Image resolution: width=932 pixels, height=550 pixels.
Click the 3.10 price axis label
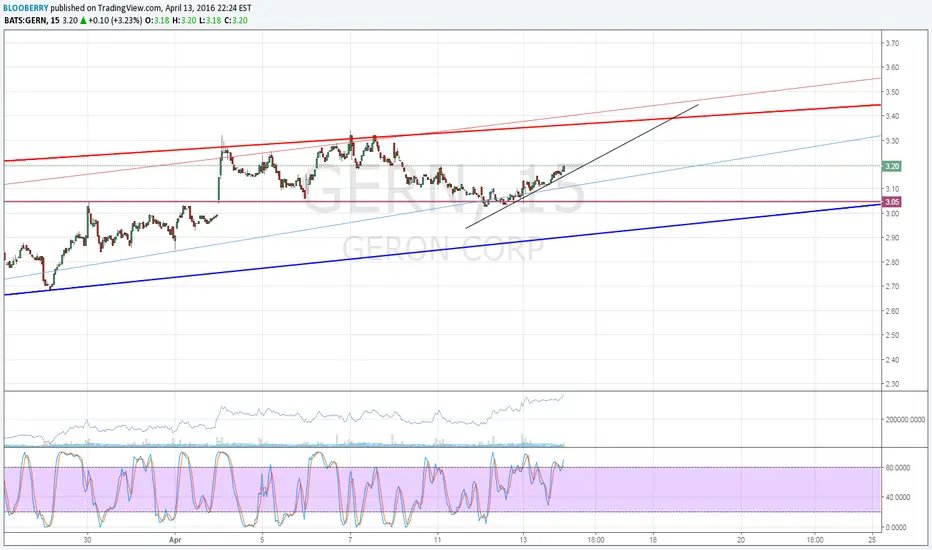point(892,188)
